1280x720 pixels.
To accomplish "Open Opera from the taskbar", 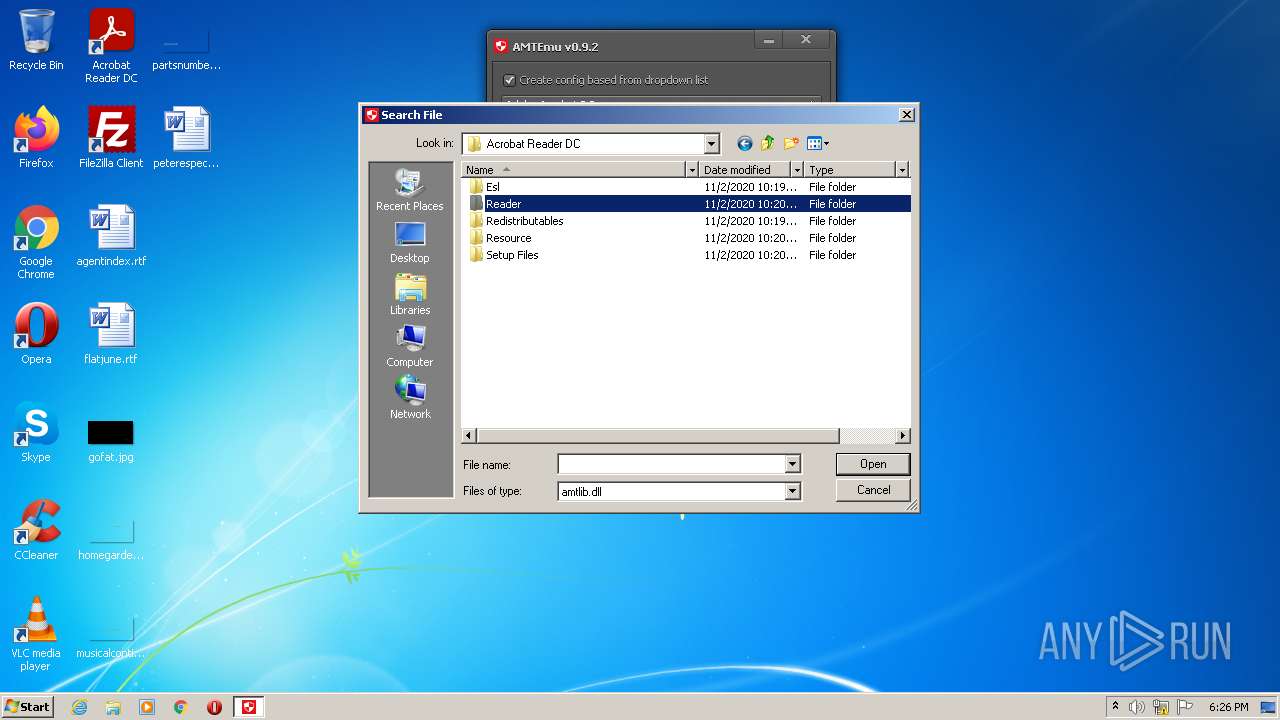I will (214, 707).
